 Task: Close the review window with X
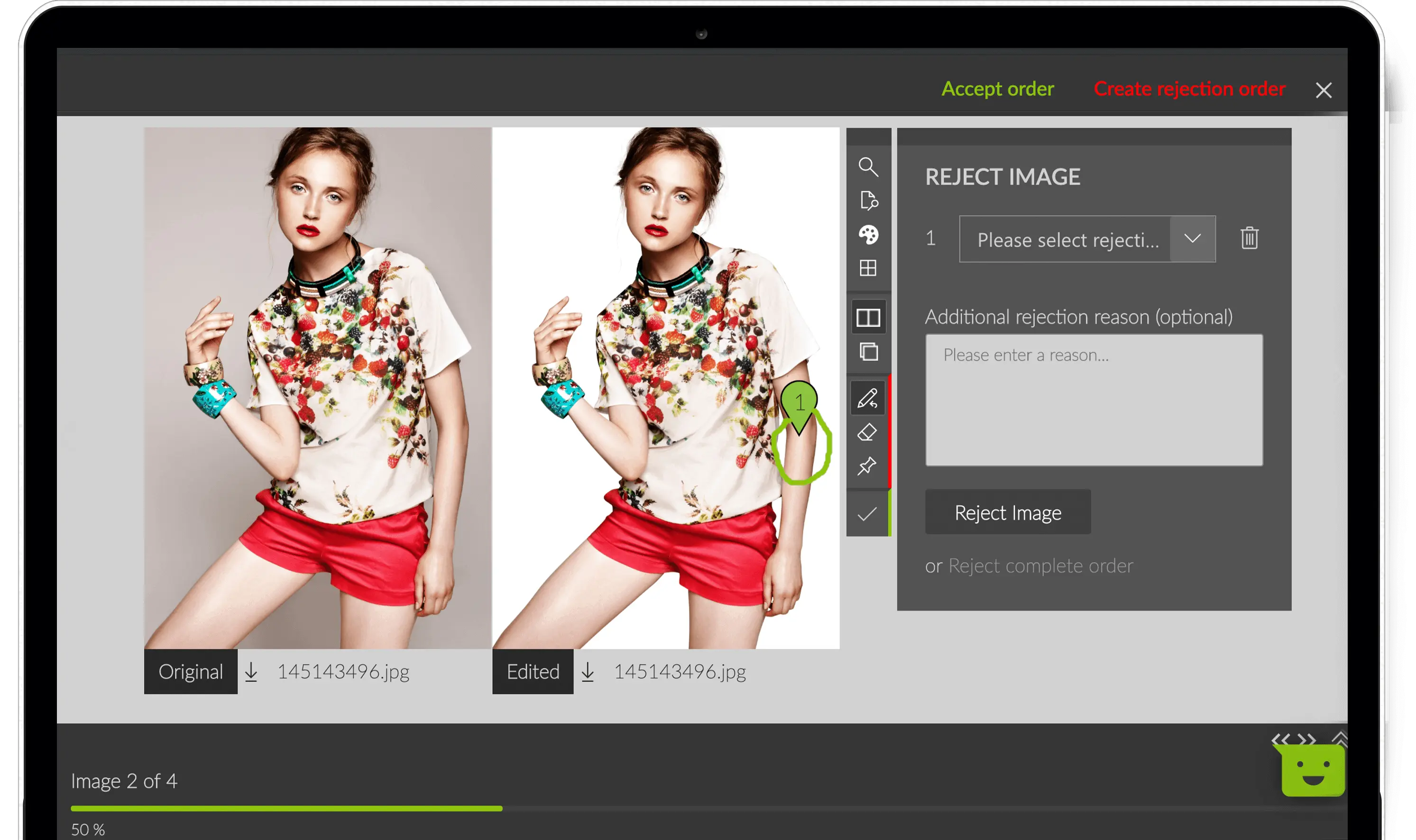coord(1324,90)
